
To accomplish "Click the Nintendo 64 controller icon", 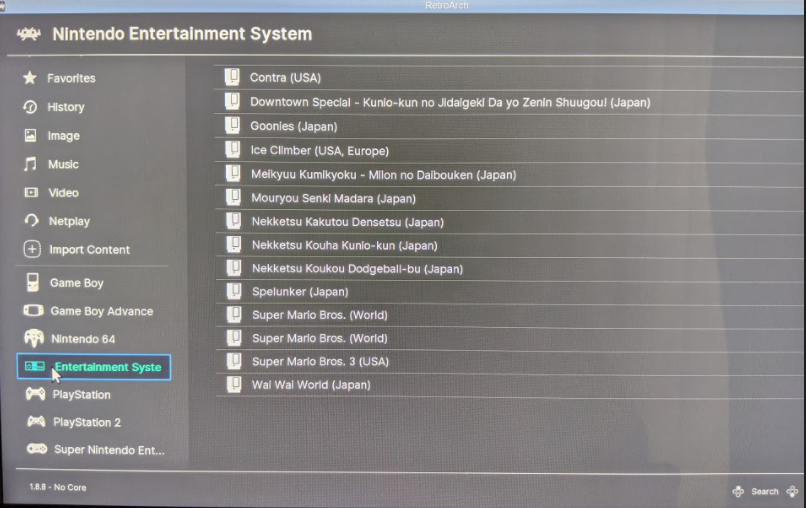I will (x=34, y=338).
